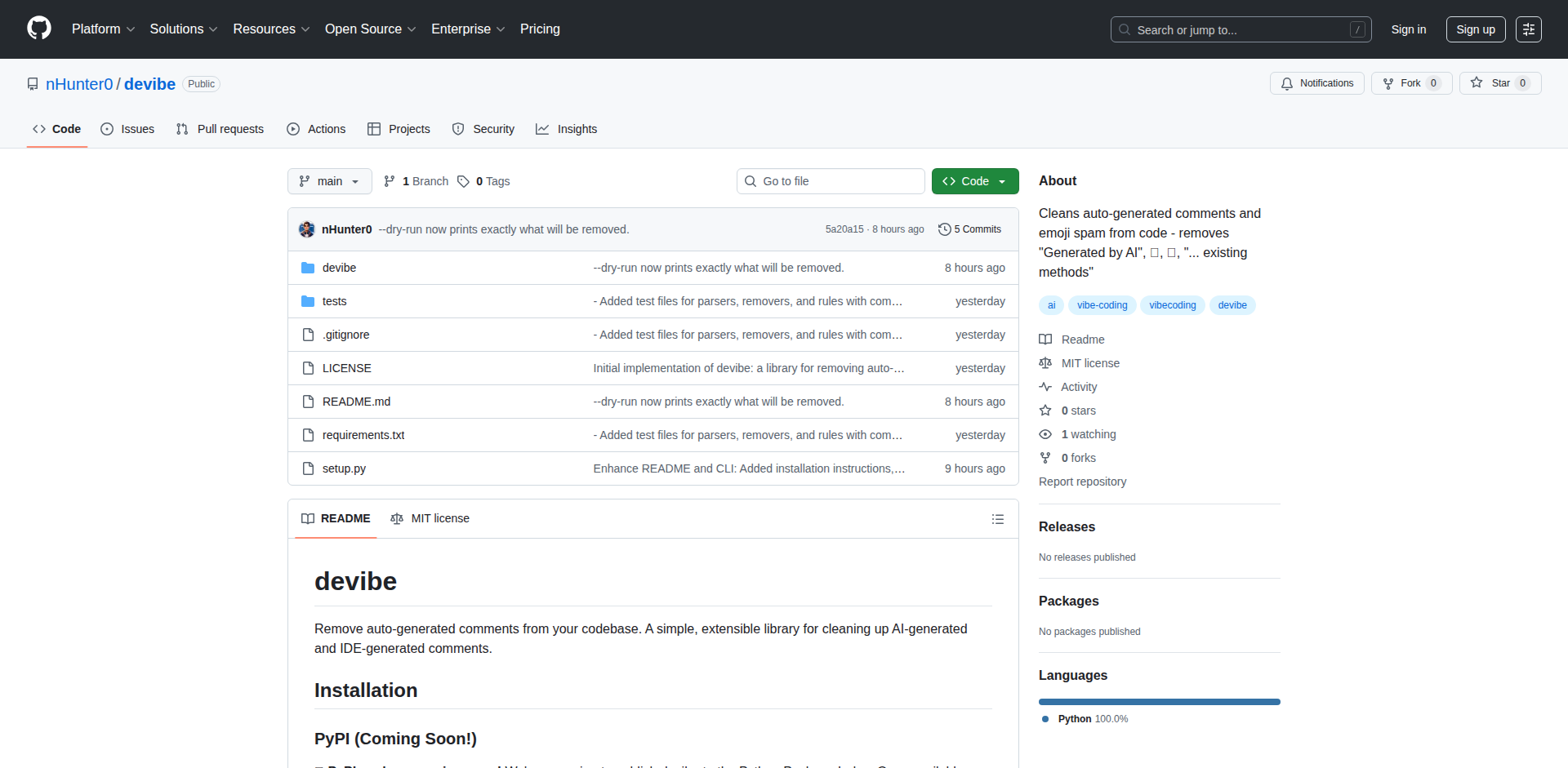Star the devibe repository
The width and height of the screenshot is (1568, 768).
[1500, 83]
